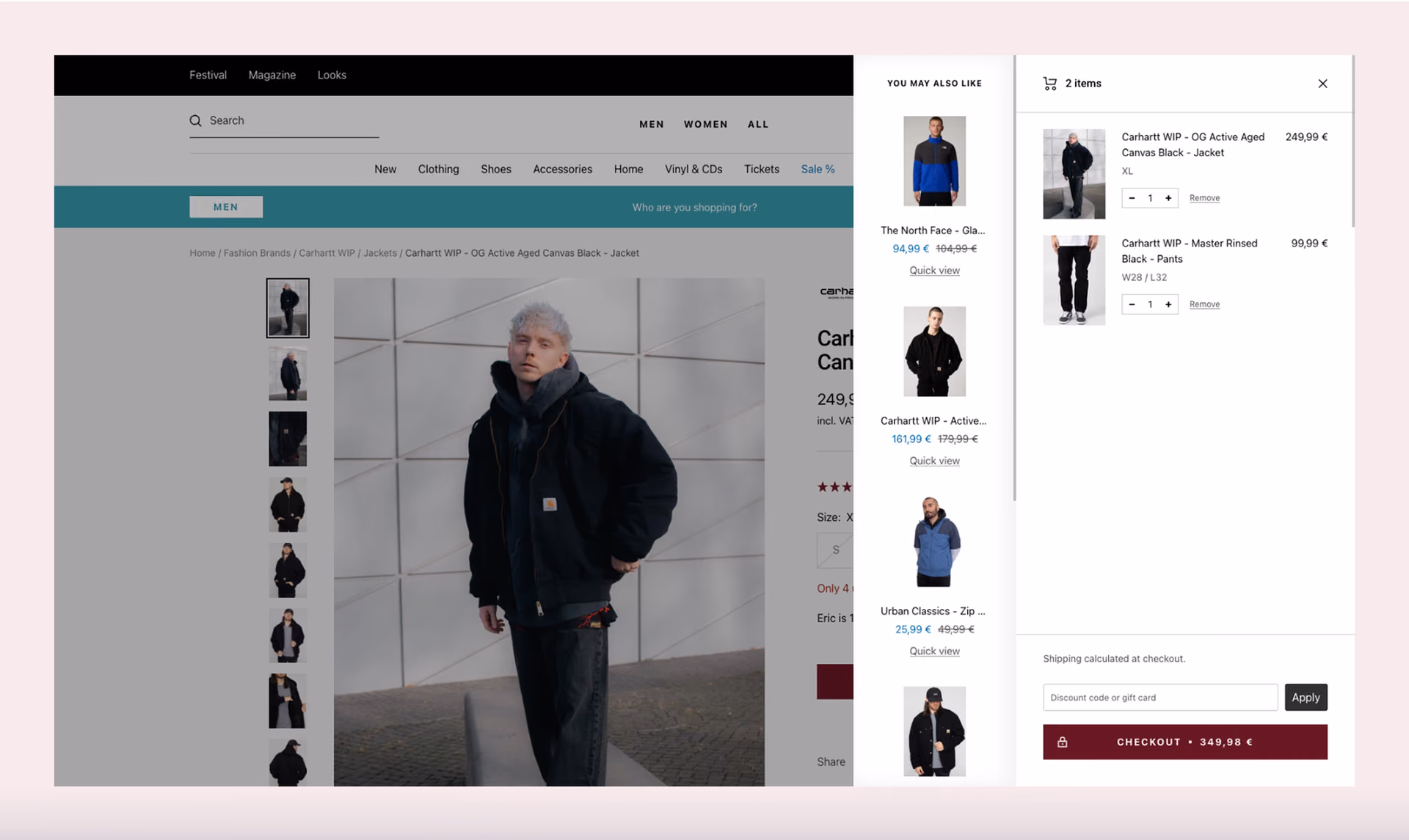Click the MEN button in teal bar
This screenshot has width=1409, height=840.
click(226, 207)
